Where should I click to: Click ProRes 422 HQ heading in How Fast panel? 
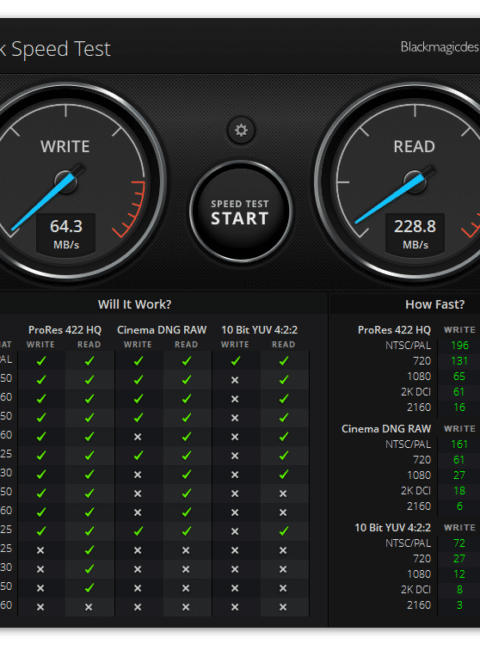point(394,330)
